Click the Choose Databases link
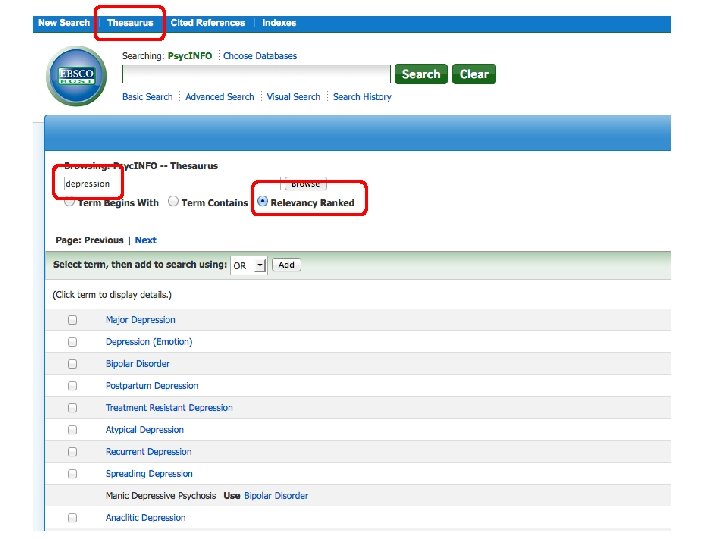 (260, 56)
